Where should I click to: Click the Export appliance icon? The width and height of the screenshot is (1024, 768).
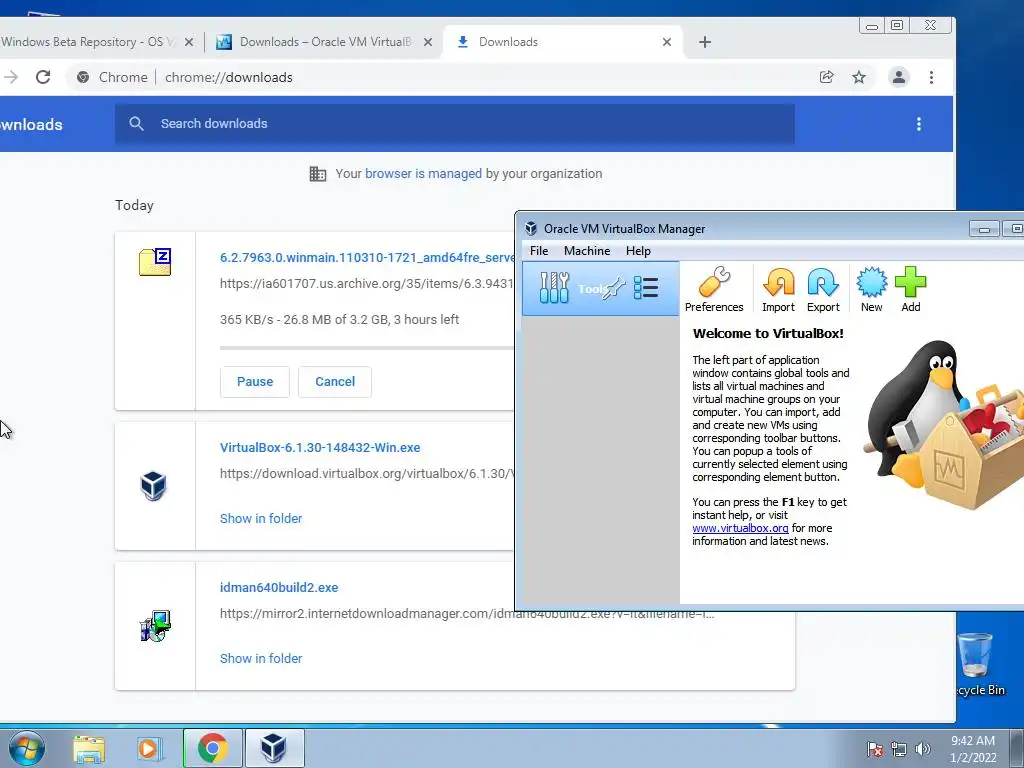pyautogui.click(x=823, y=289)
